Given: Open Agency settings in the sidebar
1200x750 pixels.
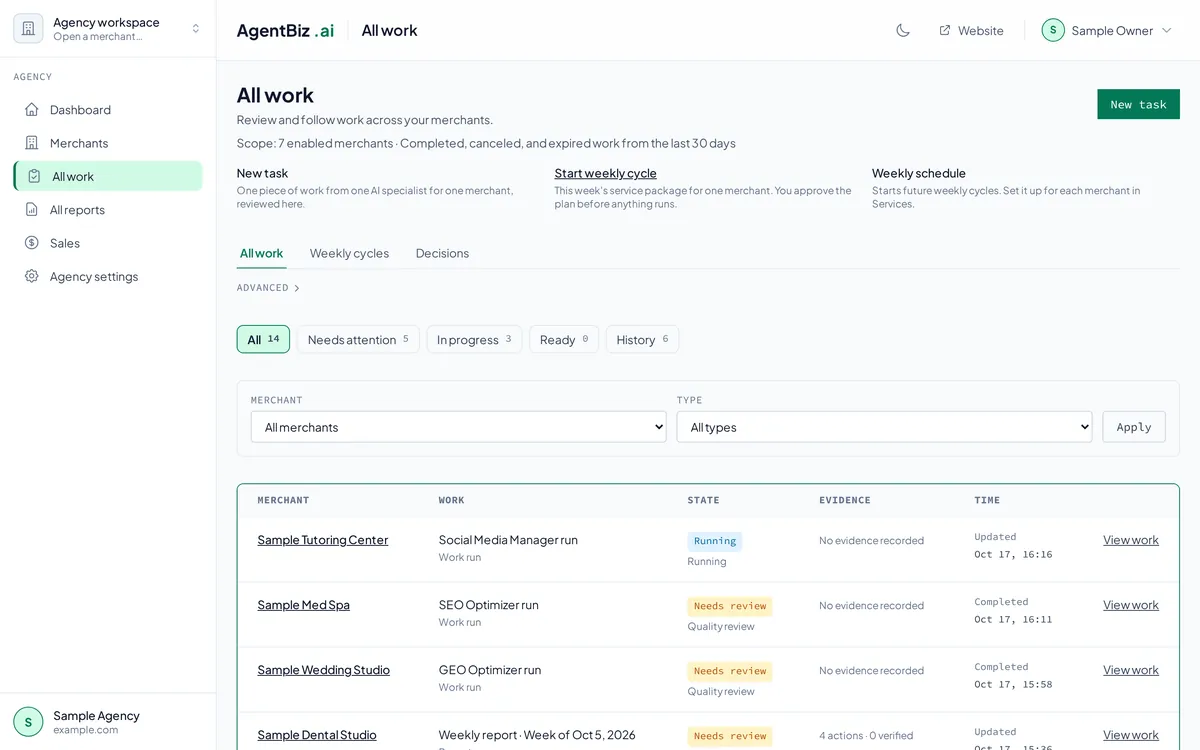Looking at the screenshot, I should click(x=108, y=276).
